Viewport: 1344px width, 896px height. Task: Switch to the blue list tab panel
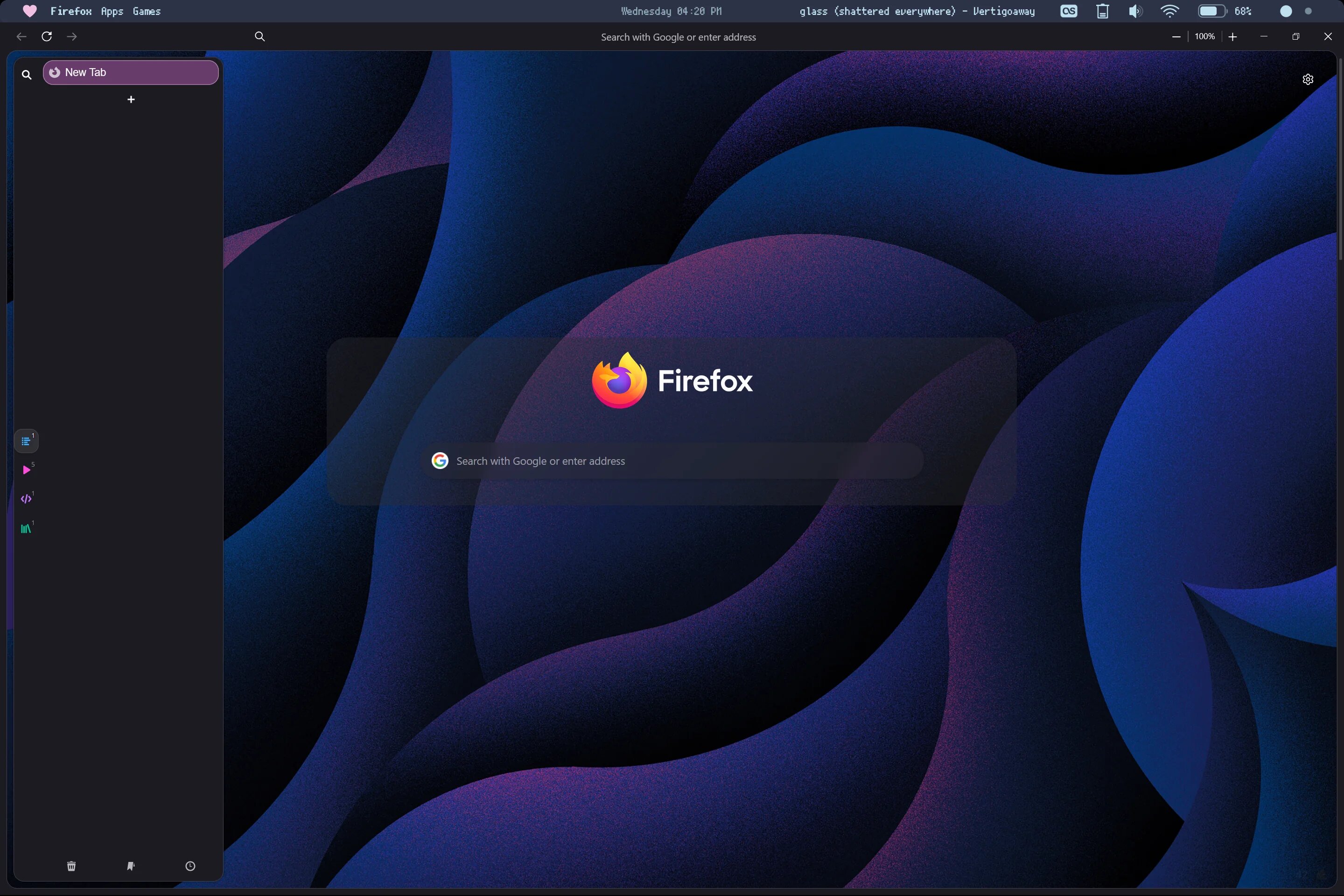[x=26, y=441]
